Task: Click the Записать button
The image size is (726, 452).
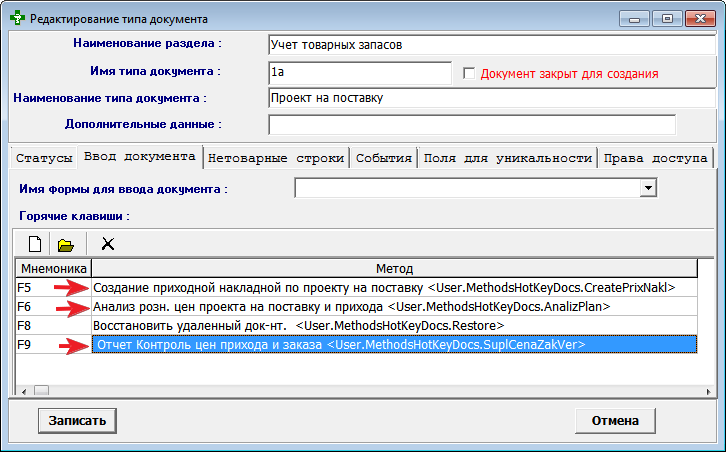Action: point(77,421)
